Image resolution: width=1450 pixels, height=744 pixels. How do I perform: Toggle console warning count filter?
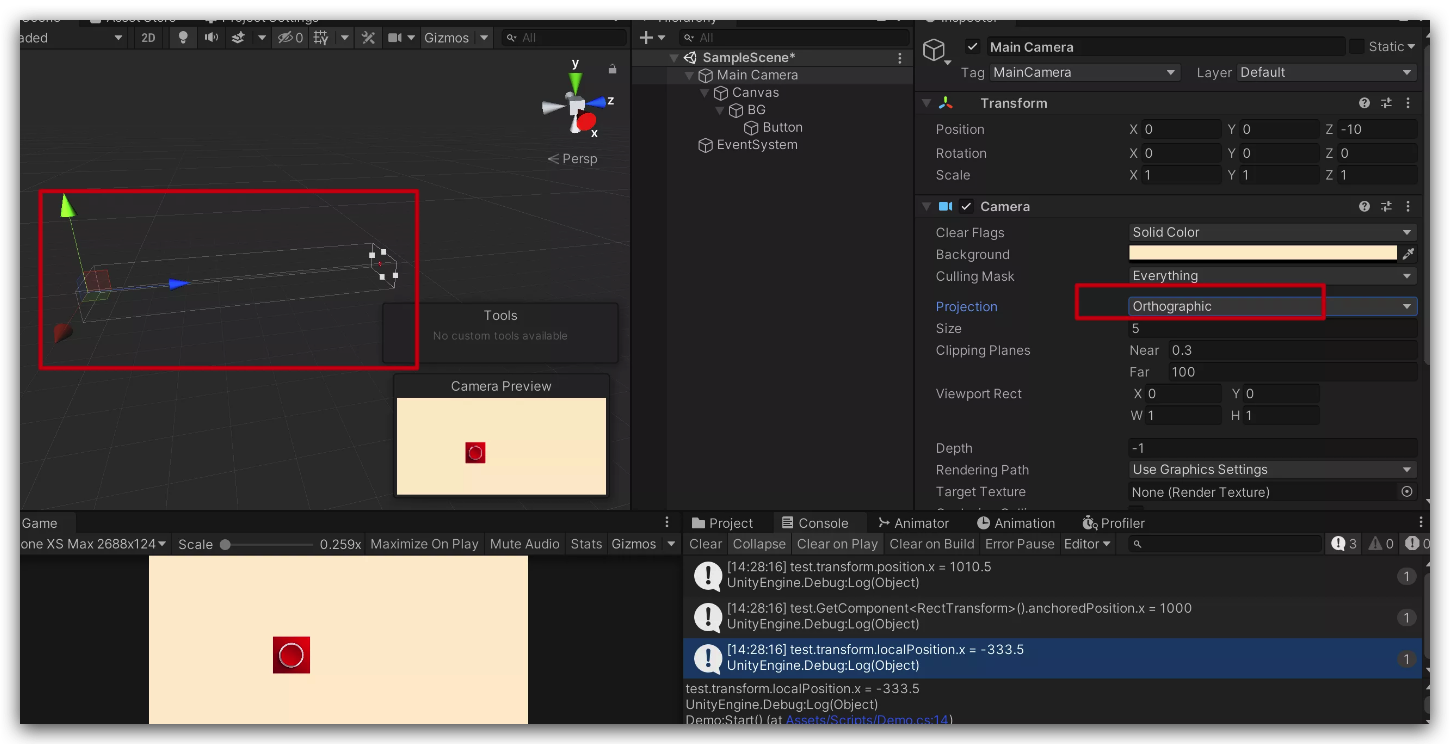point(1381,544)
